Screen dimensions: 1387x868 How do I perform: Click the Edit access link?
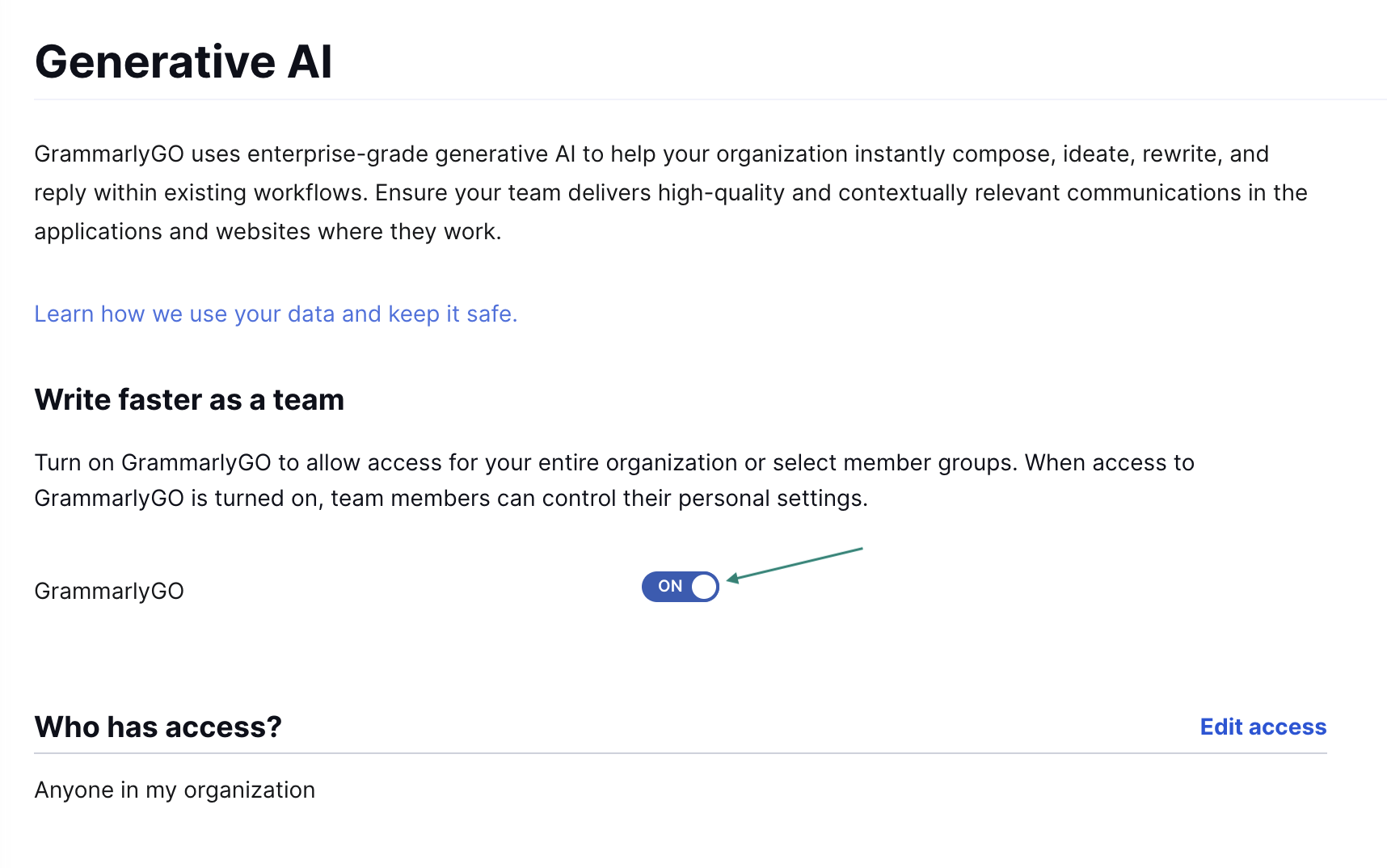(1263, 727)
